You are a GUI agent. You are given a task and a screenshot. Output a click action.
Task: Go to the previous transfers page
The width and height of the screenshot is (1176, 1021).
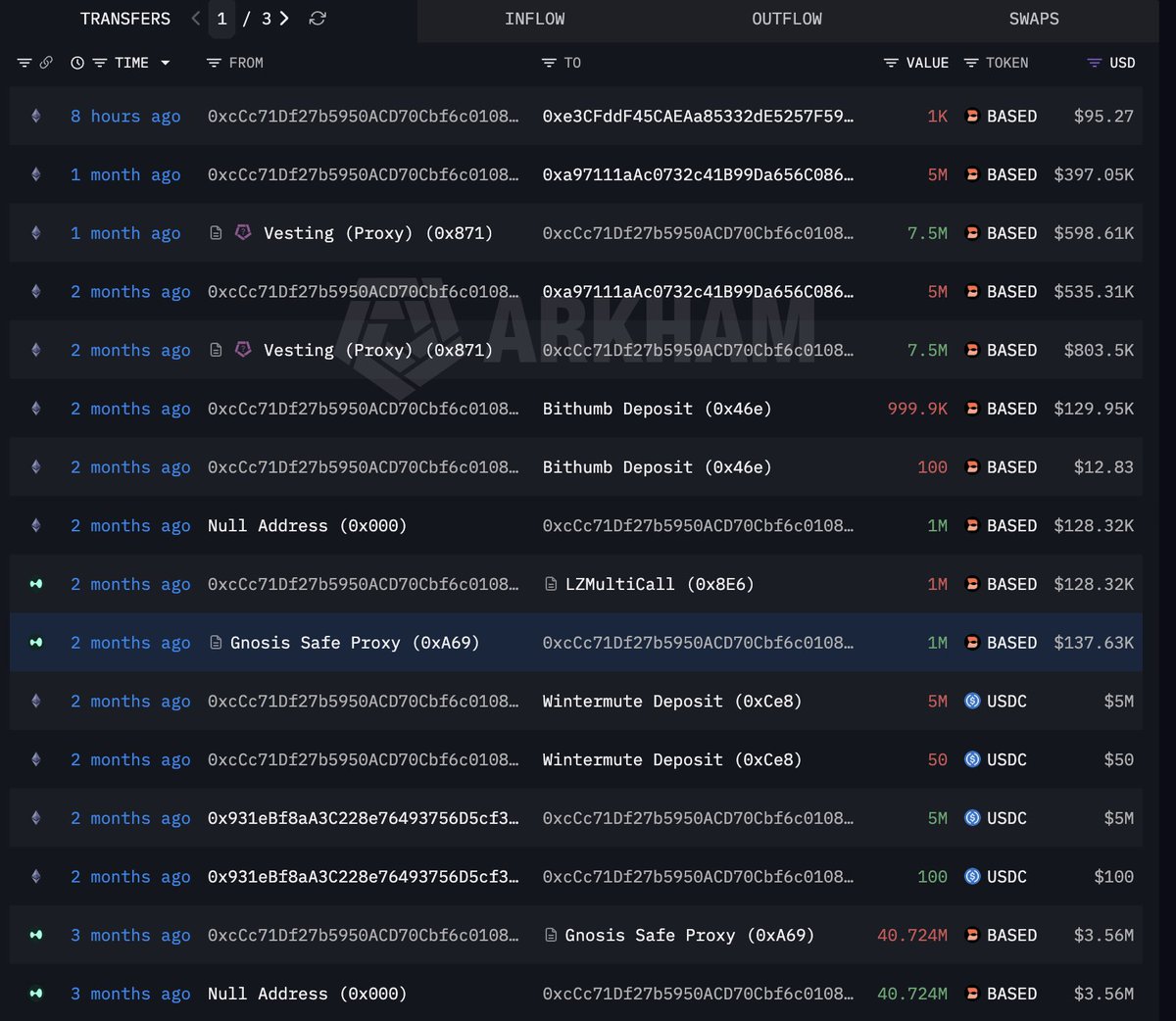pos(196,19)
